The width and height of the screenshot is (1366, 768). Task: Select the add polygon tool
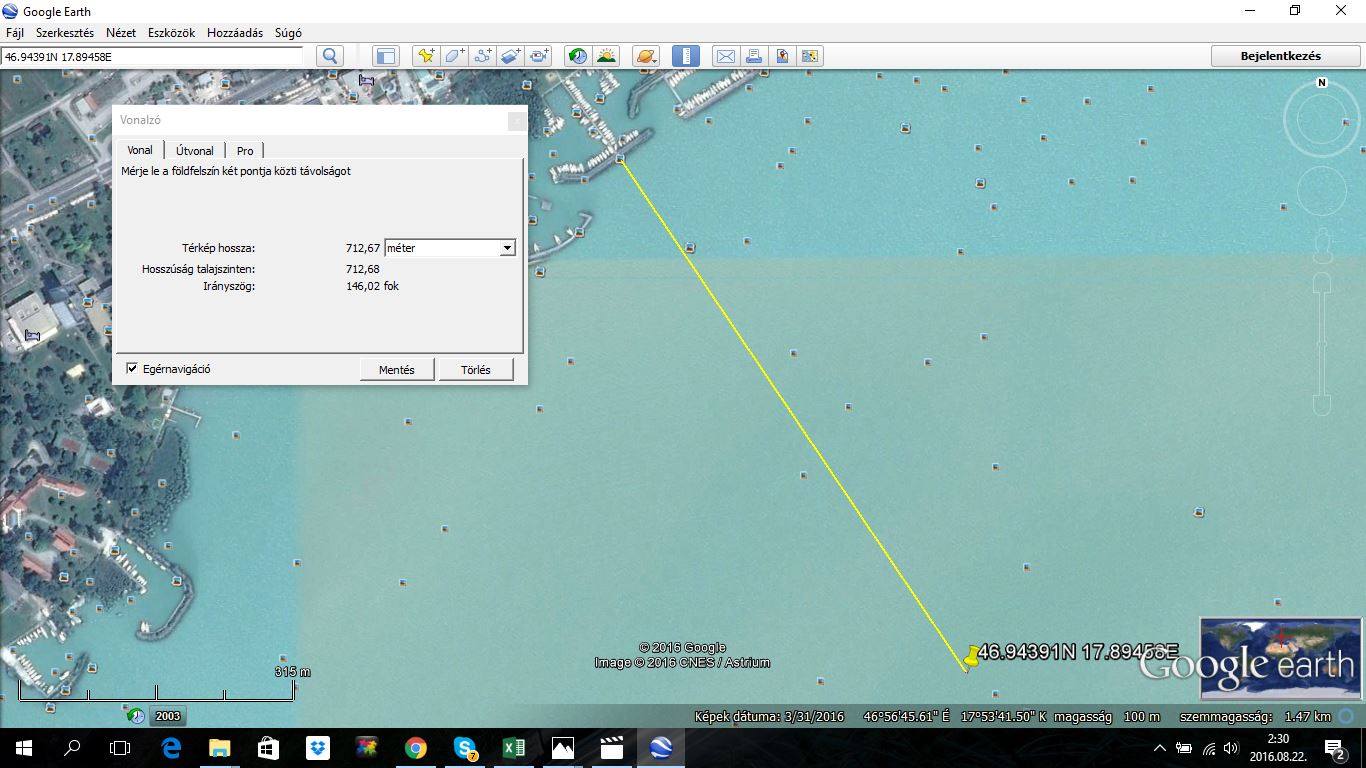(x=454, y=56)
